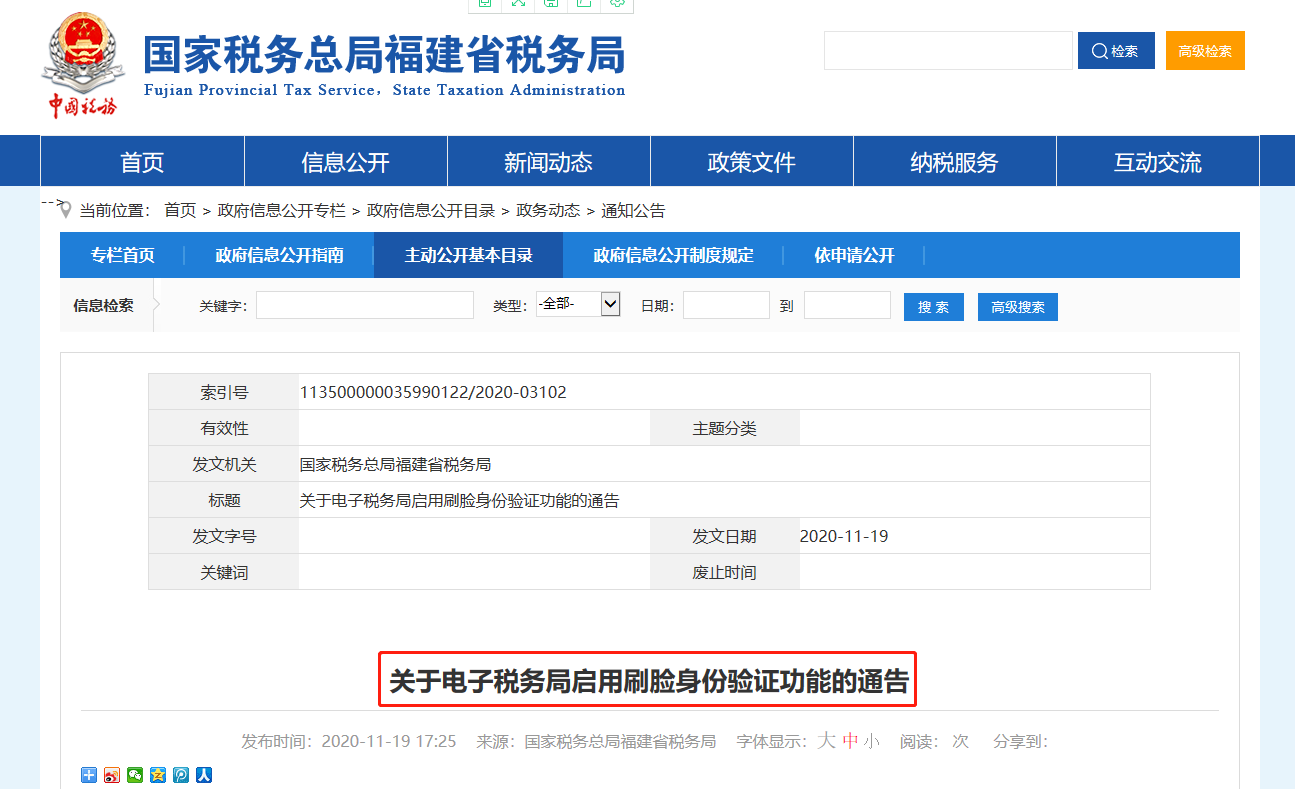Click the orange 高级检索 button
This screenshot has height=789, width=1295.
[1205, 51]
